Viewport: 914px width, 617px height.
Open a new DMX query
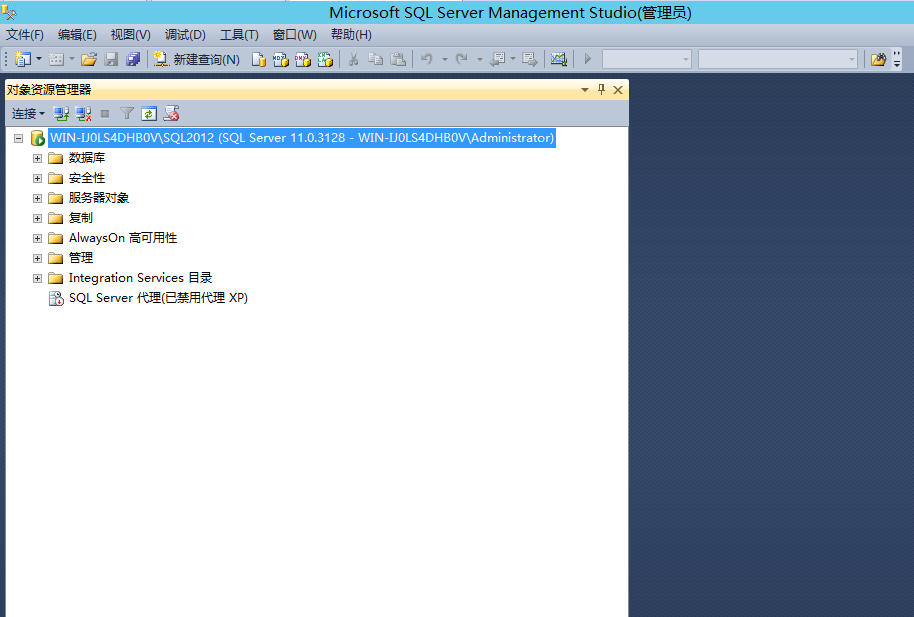coord(305,59)
